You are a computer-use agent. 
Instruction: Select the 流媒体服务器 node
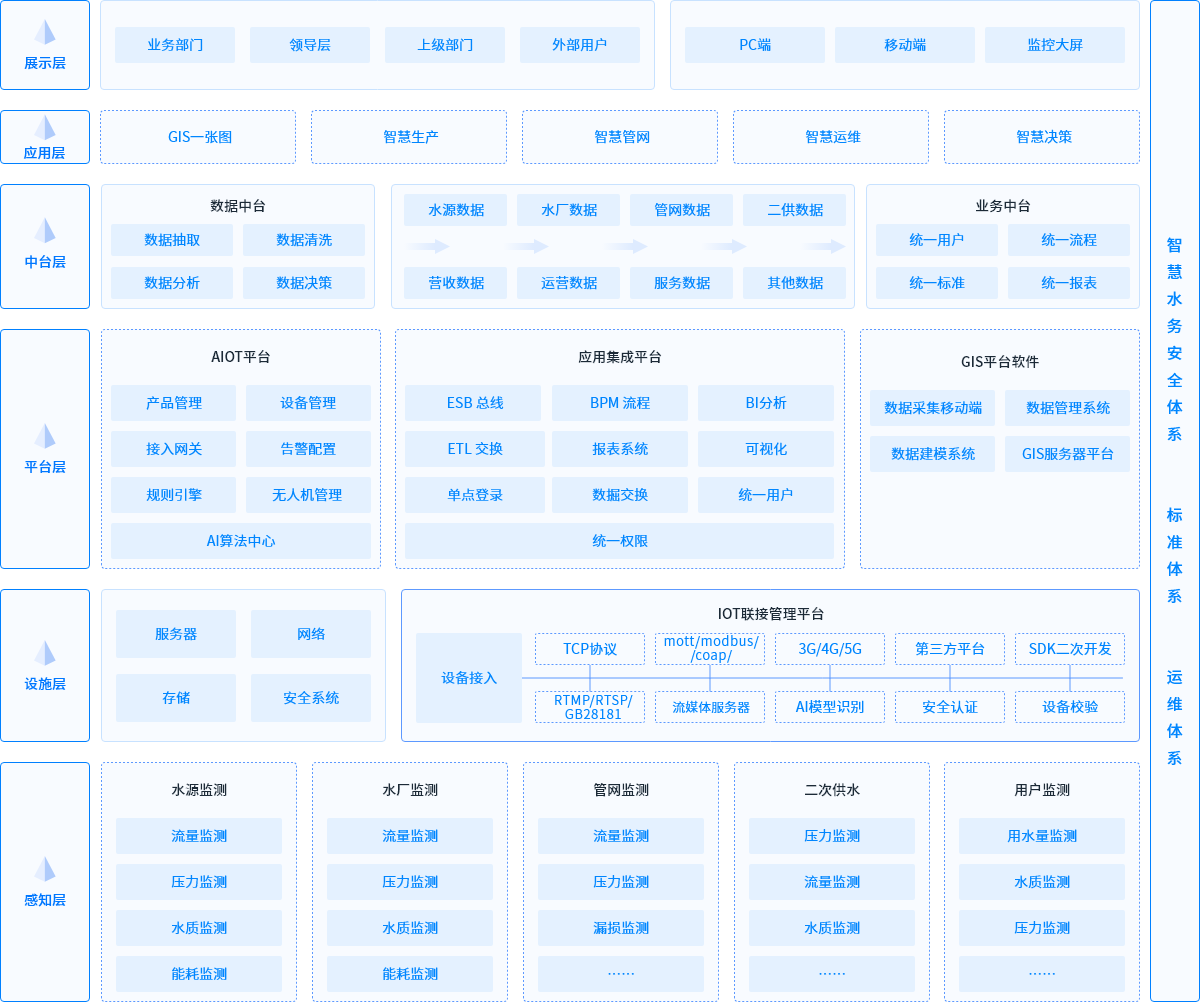coord(710,707)
